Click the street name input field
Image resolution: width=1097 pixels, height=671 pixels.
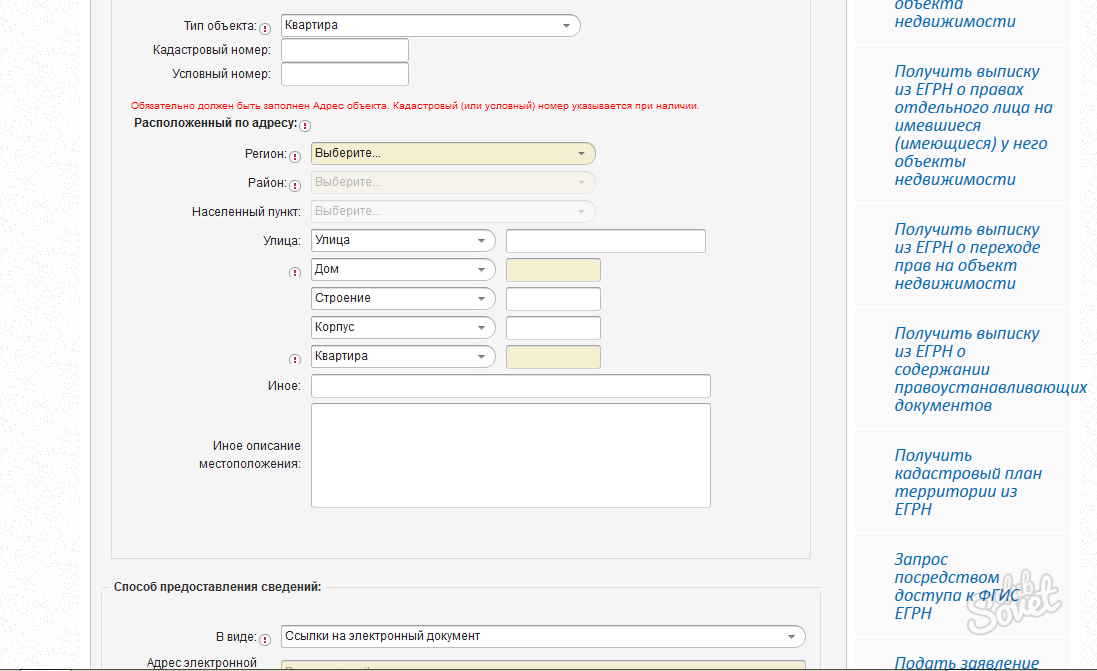point(606,241)
